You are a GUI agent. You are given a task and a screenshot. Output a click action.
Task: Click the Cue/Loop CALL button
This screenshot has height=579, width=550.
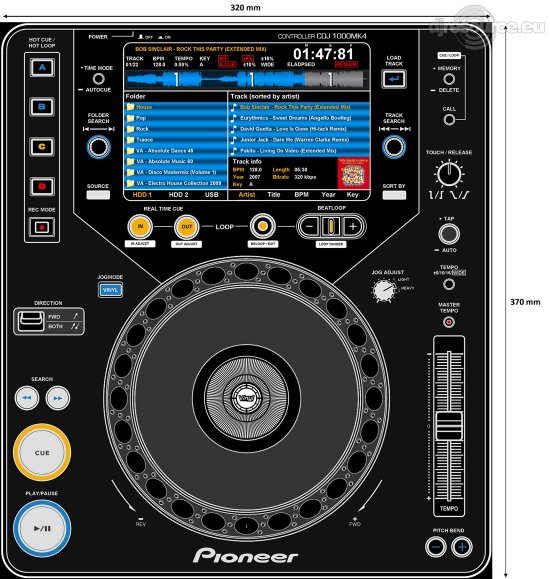(x=449, y=120)
